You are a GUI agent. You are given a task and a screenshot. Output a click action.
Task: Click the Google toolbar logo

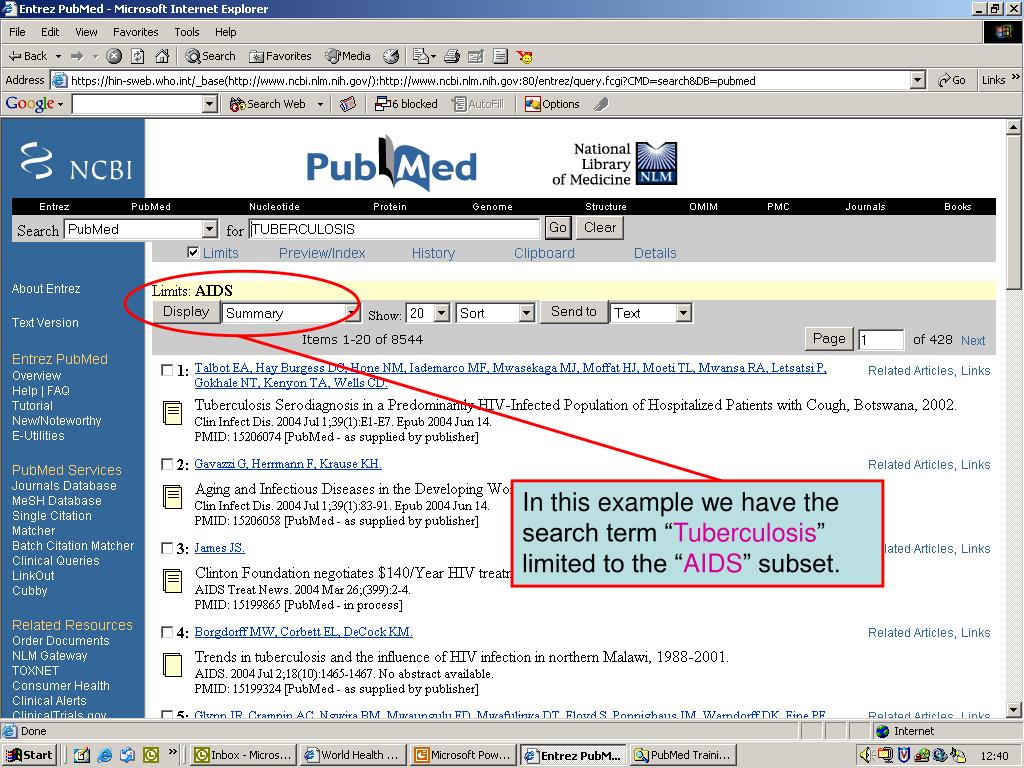30,104
